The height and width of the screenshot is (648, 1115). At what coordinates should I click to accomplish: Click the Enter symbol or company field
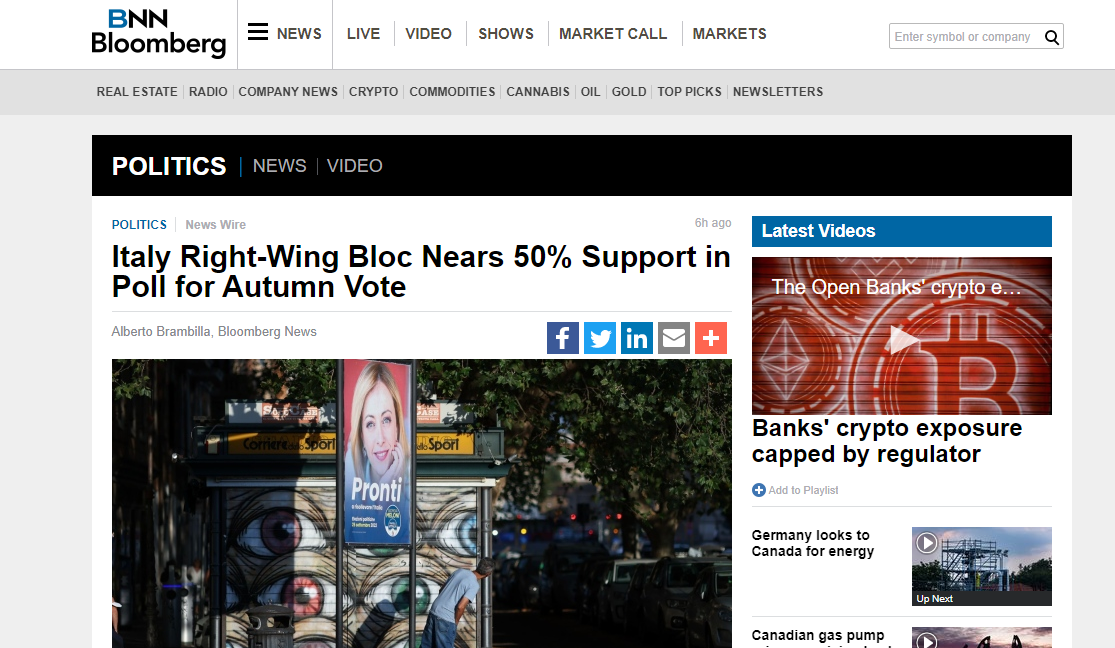(x=964, y=36)
